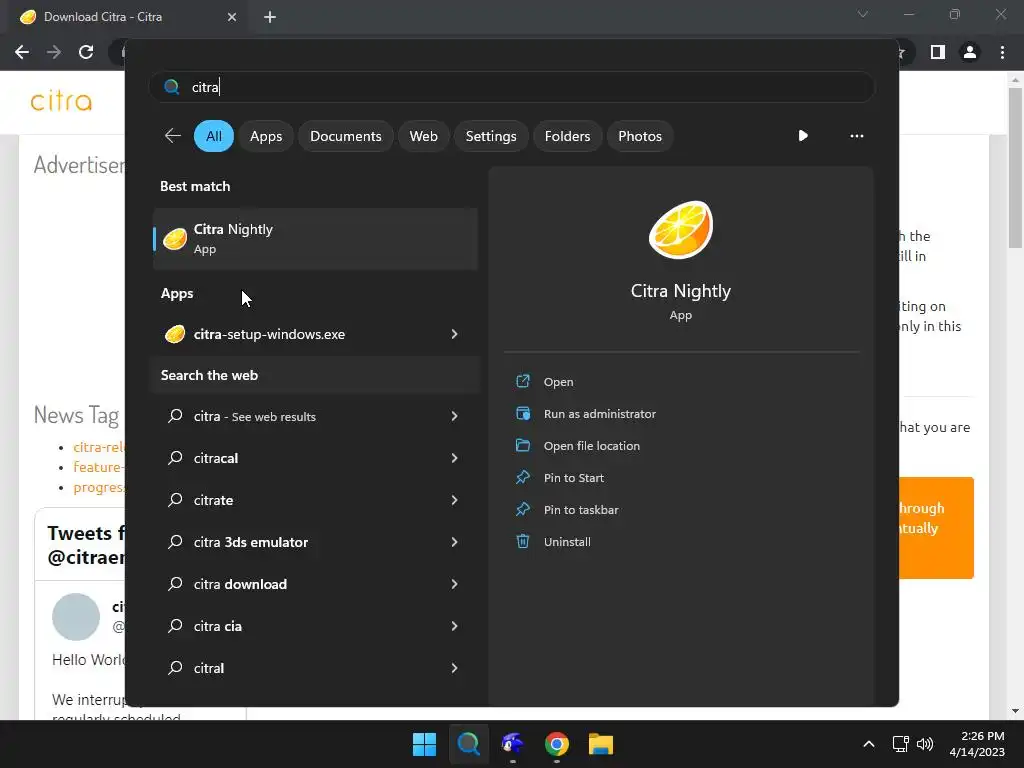Open the three-dots search options menu
Screen dimensions: 1024x768
coord(857,136)
